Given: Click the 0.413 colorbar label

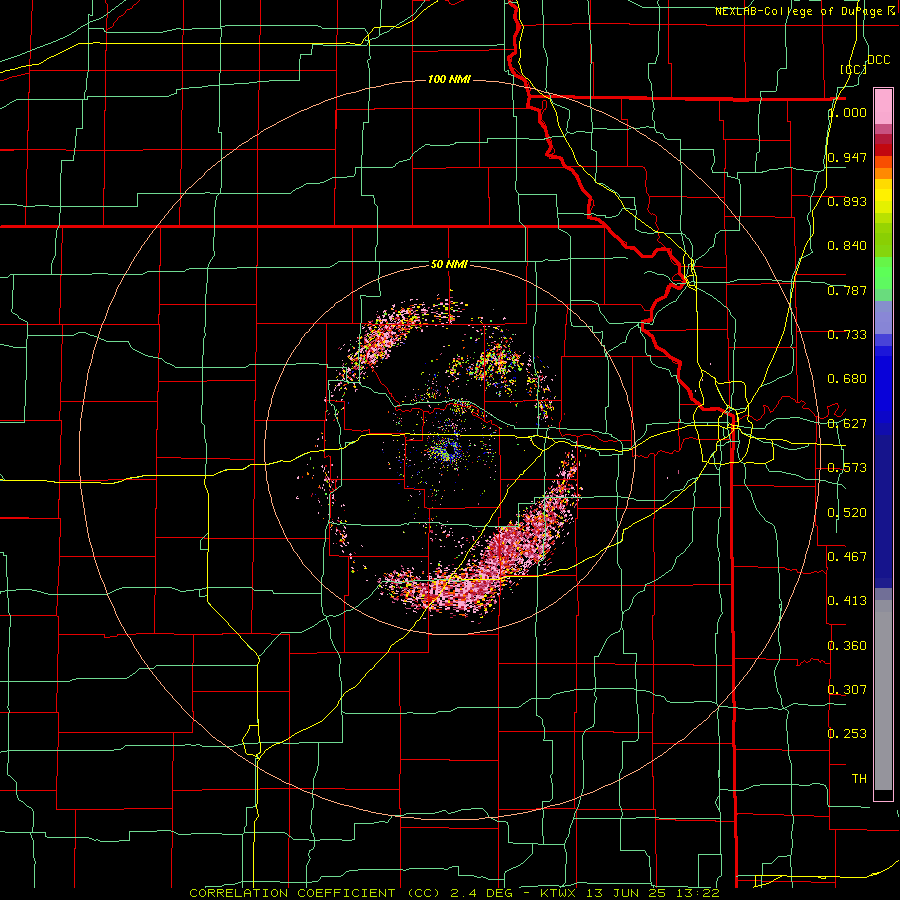Looking at the screenshot, I should pos(847,601).
